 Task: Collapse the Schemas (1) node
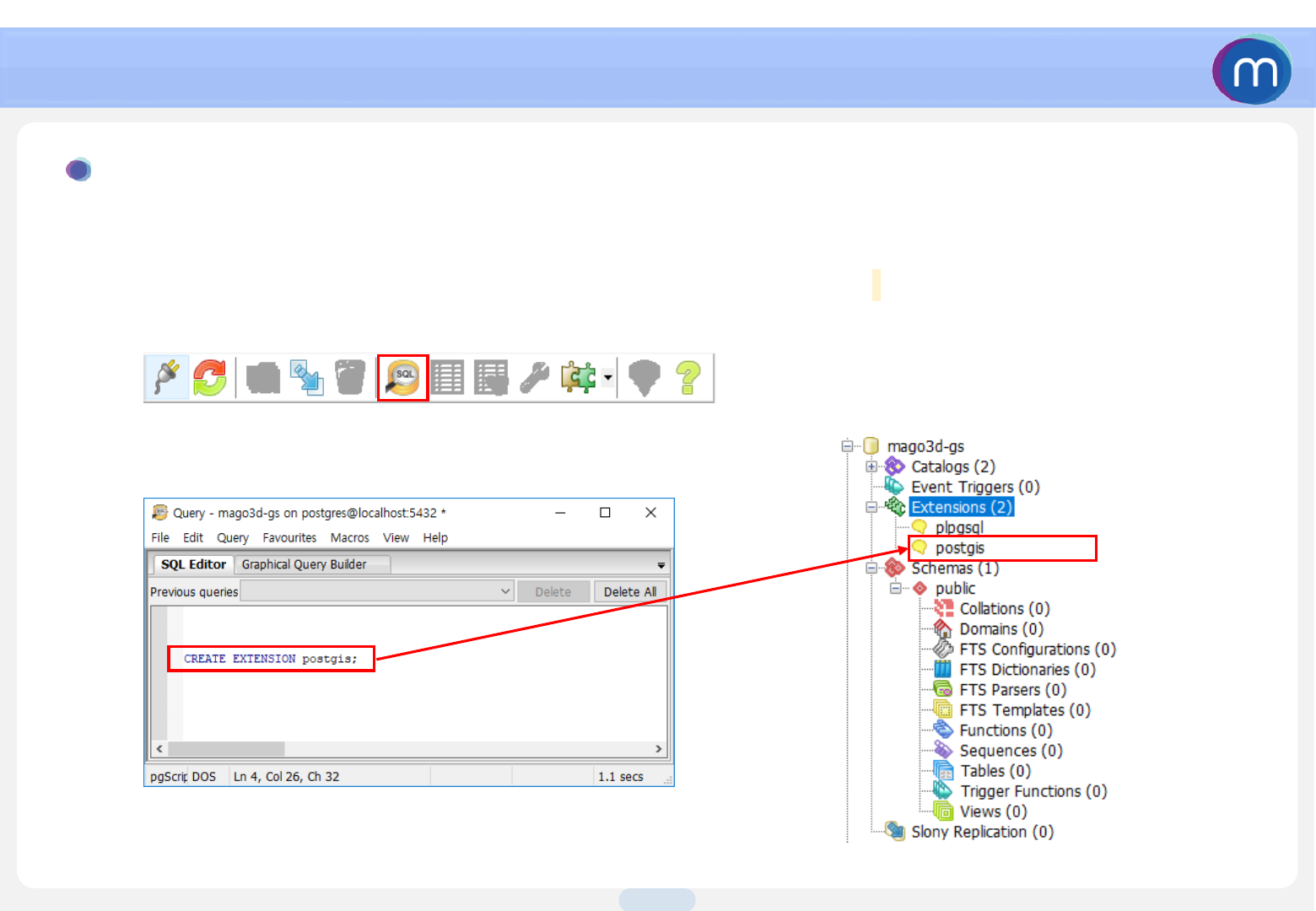coord(871,568)
